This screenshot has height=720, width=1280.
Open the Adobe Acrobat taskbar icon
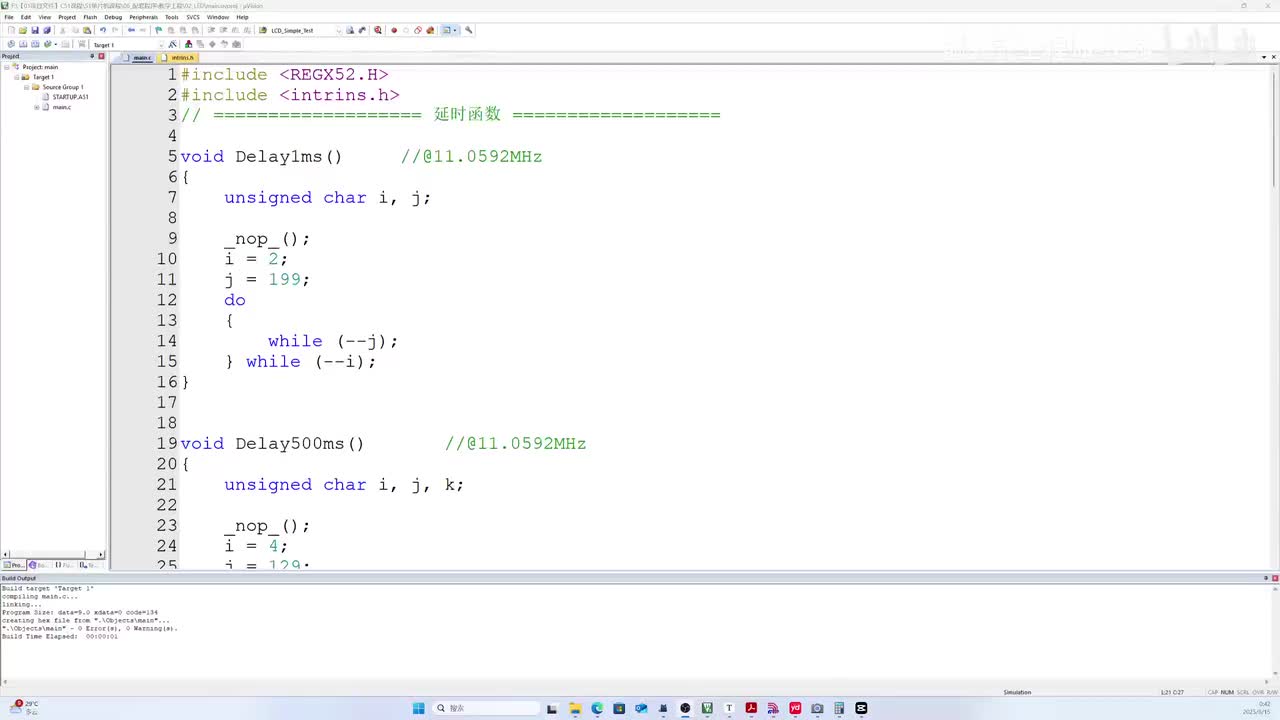[751, 708]
